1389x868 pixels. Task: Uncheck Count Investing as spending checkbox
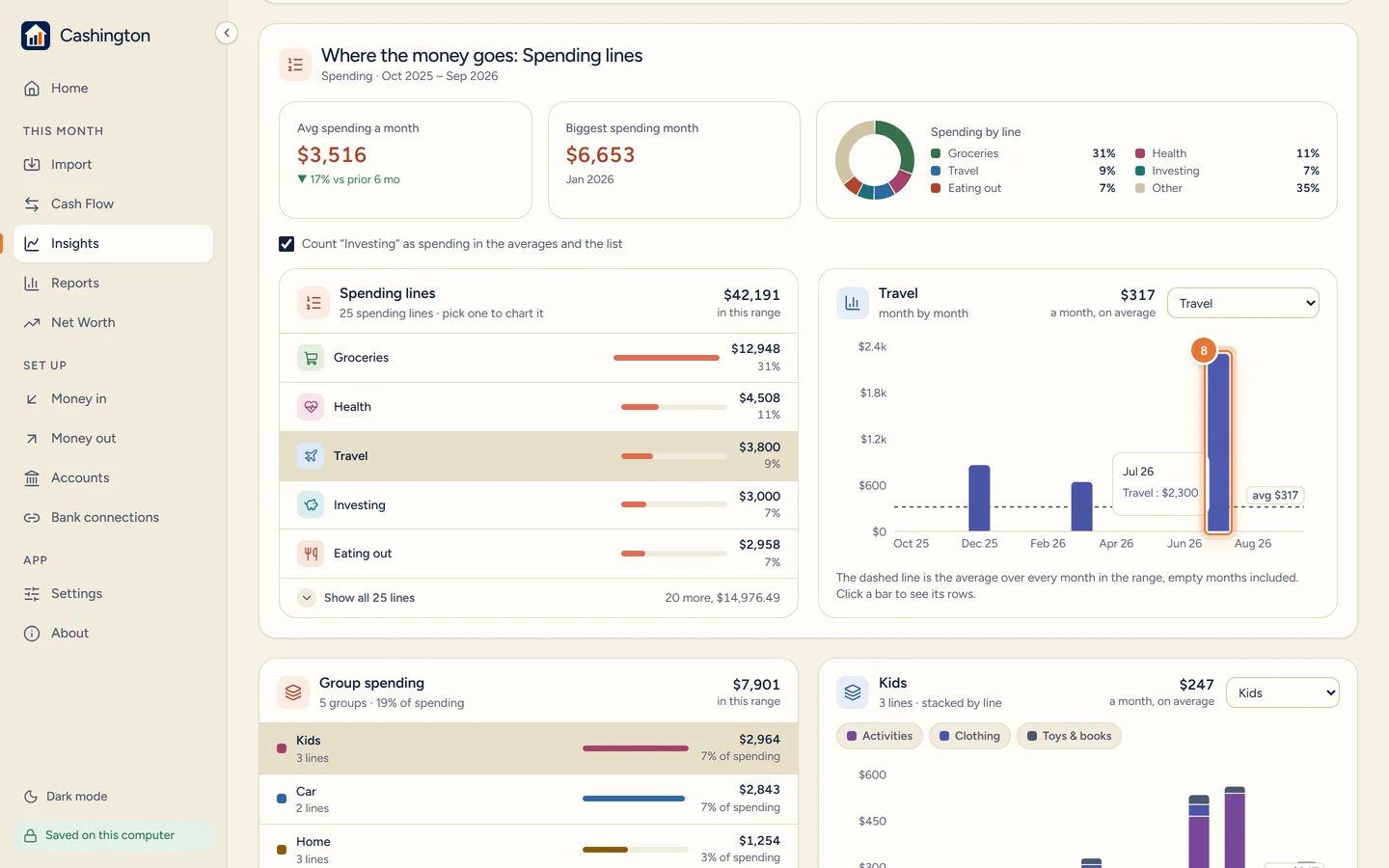click(x=286, y=244)
